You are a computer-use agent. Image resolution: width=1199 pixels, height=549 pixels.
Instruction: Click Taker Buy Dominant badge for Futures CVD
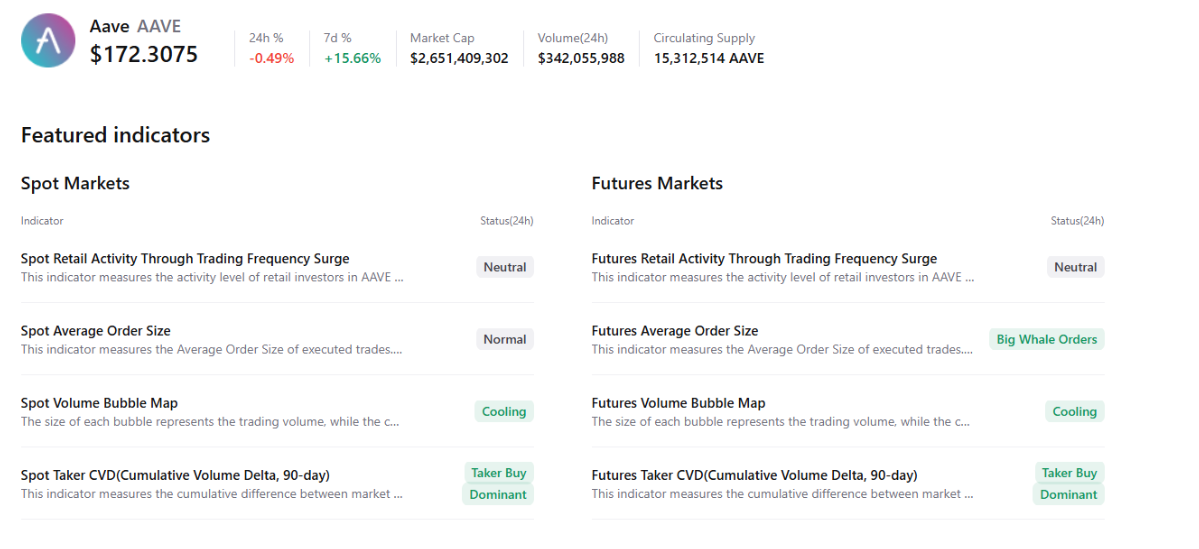(1069, 484)
